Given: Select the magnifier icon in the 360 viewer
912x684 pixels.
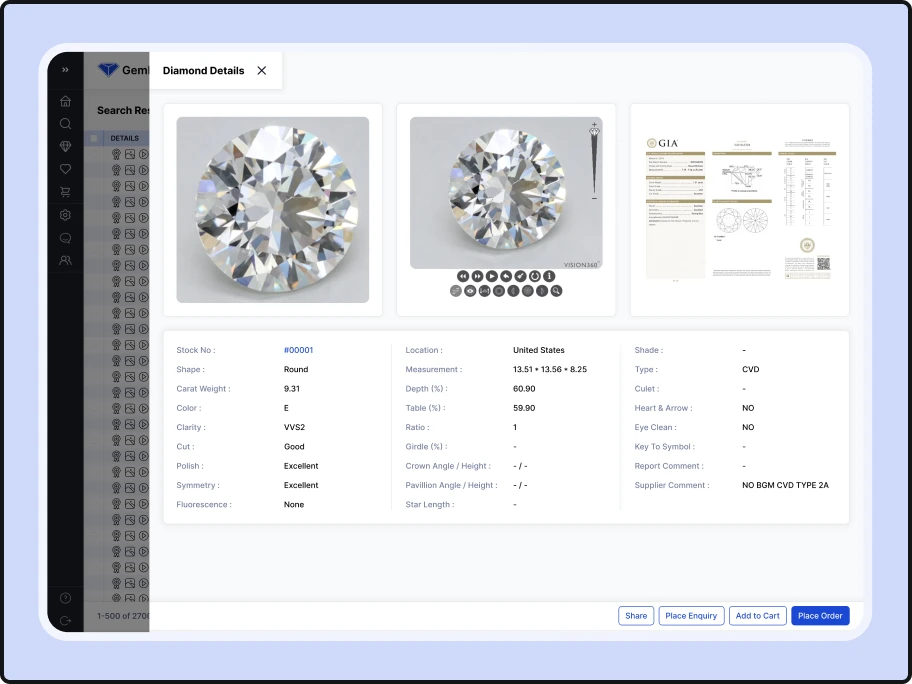Looking at the screenshot, I should click(x=557, y=291).
